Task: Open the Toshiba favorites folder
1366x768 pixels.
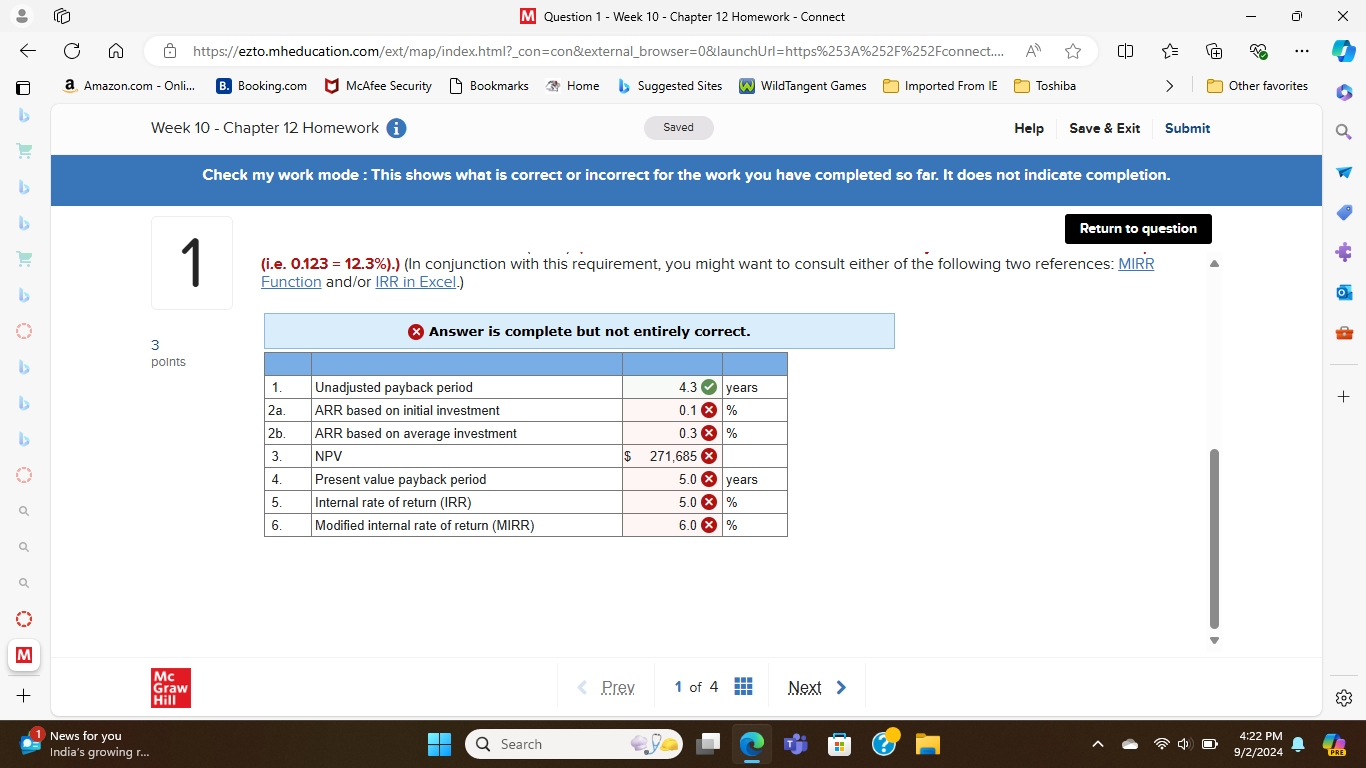Action: coord(1045,86)
